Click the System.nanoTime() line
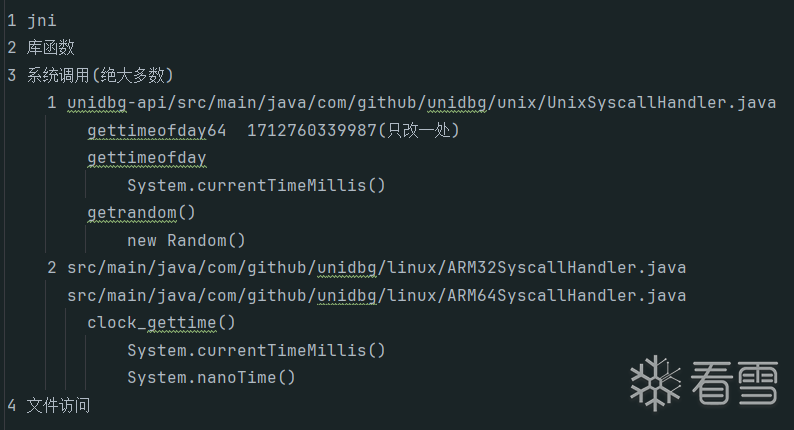The width and height of the screenshot is (794, 430). [211, 378]
